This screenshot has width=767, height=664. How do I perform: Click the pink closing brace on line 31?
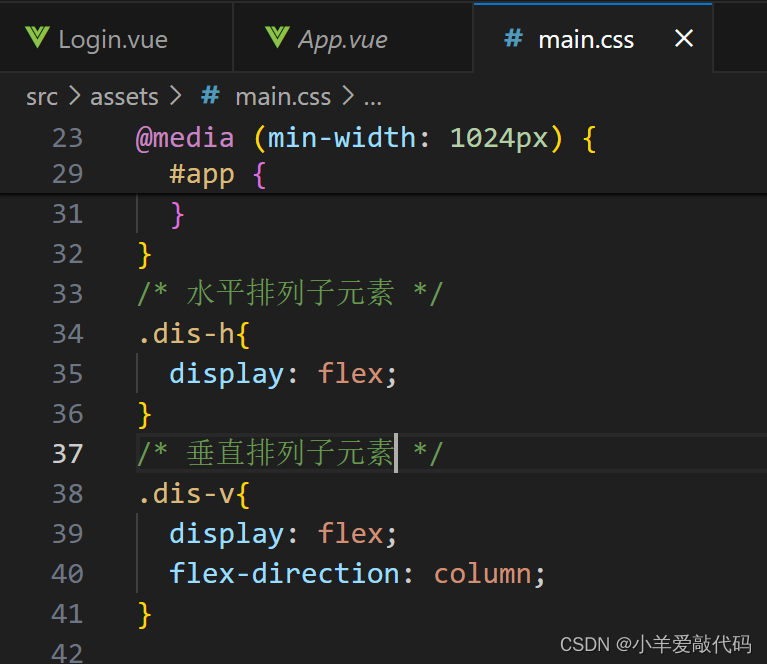177,215
